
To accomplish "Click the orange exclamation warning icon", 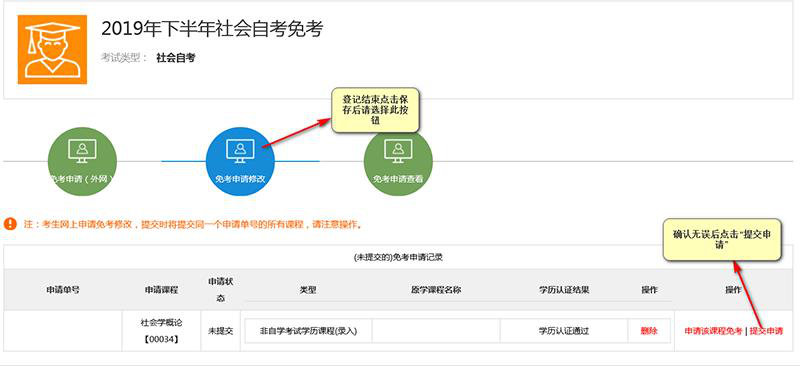I will tap(10, 224).
